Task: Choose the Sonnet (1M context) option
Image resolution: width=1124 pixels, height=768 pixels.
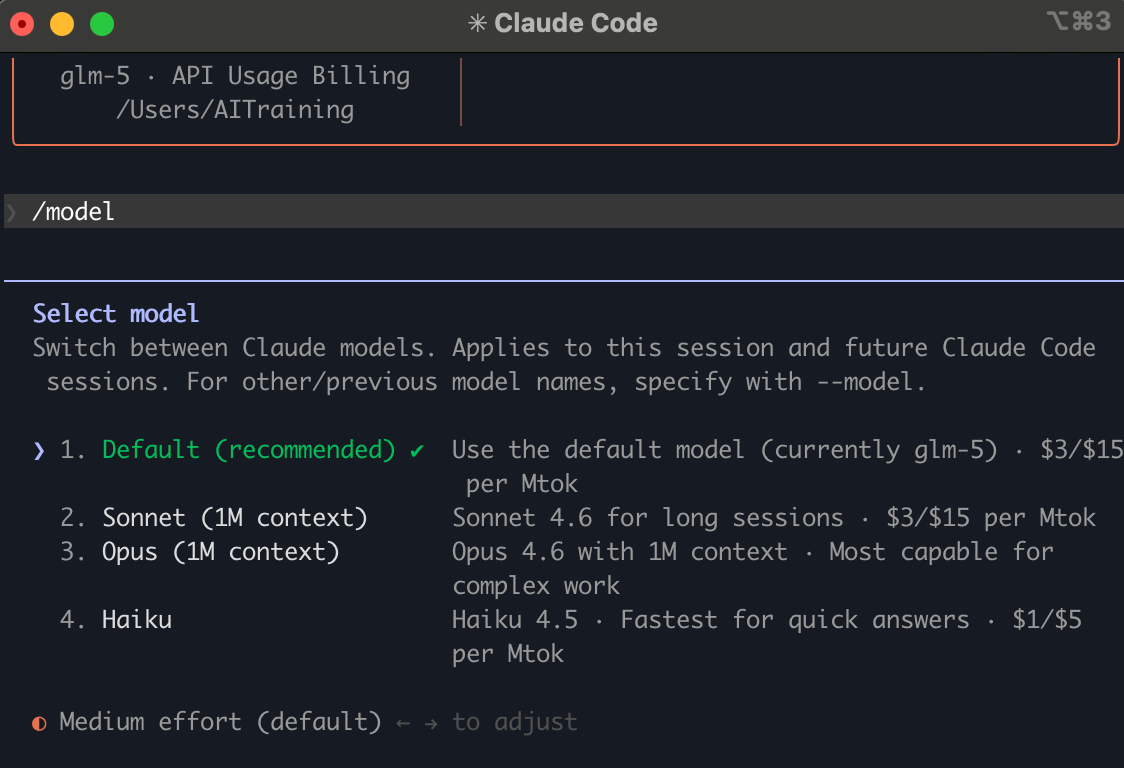Action: [235, 518]
